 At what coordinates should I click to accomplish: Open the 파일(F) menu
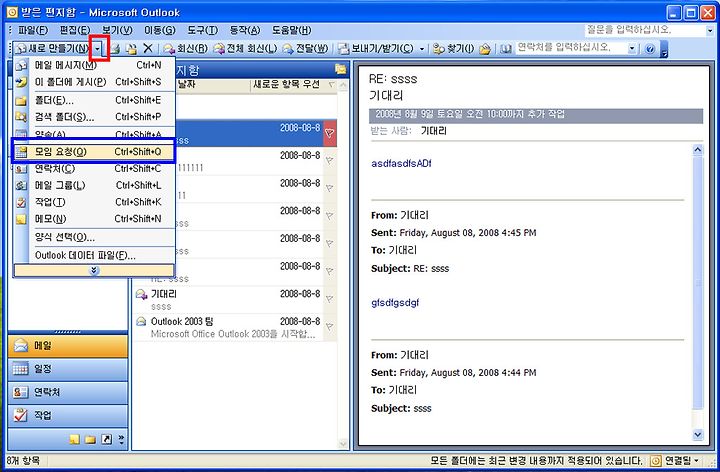[x=33, y=30]
